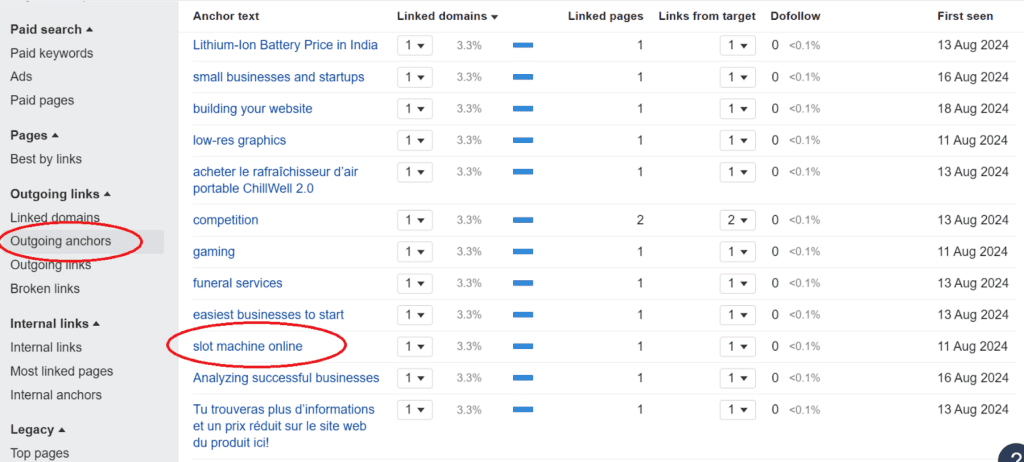This screenshot has width=1024, height=462.
Task: Sort by Linked domains column
Action: click(447, 16)
